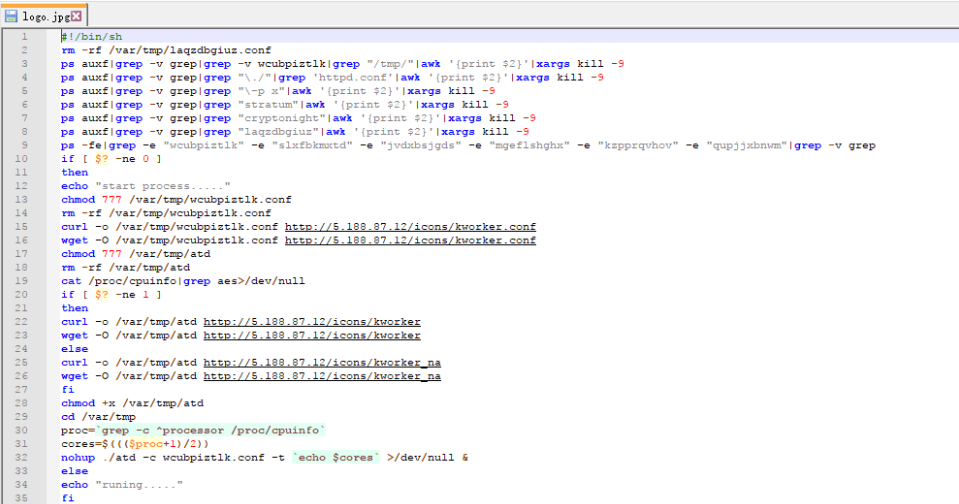Screen dimensions: 959x504
Task: Click line number 9 in the margin
Action: [x=24, y=146]
